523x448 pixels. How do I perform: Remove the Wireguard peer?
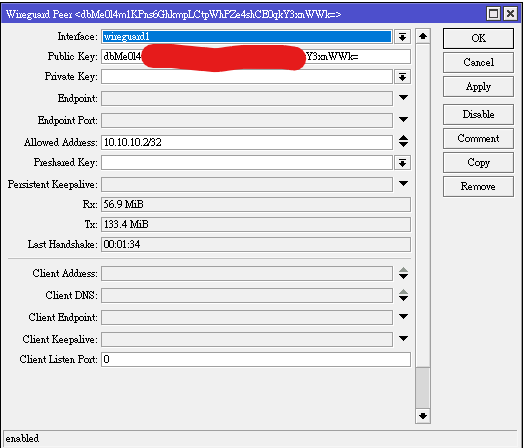click(478, 186)
